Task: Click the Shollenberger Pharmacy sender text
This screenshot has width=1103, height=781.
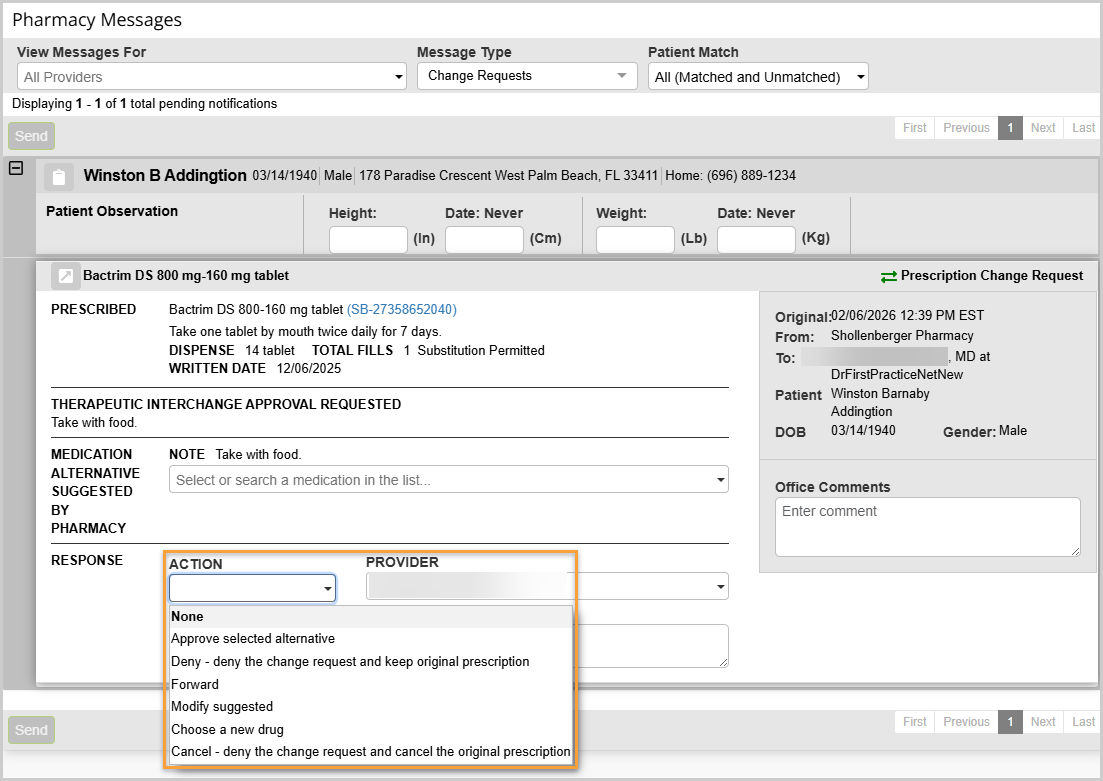Action: click(902, 336)
